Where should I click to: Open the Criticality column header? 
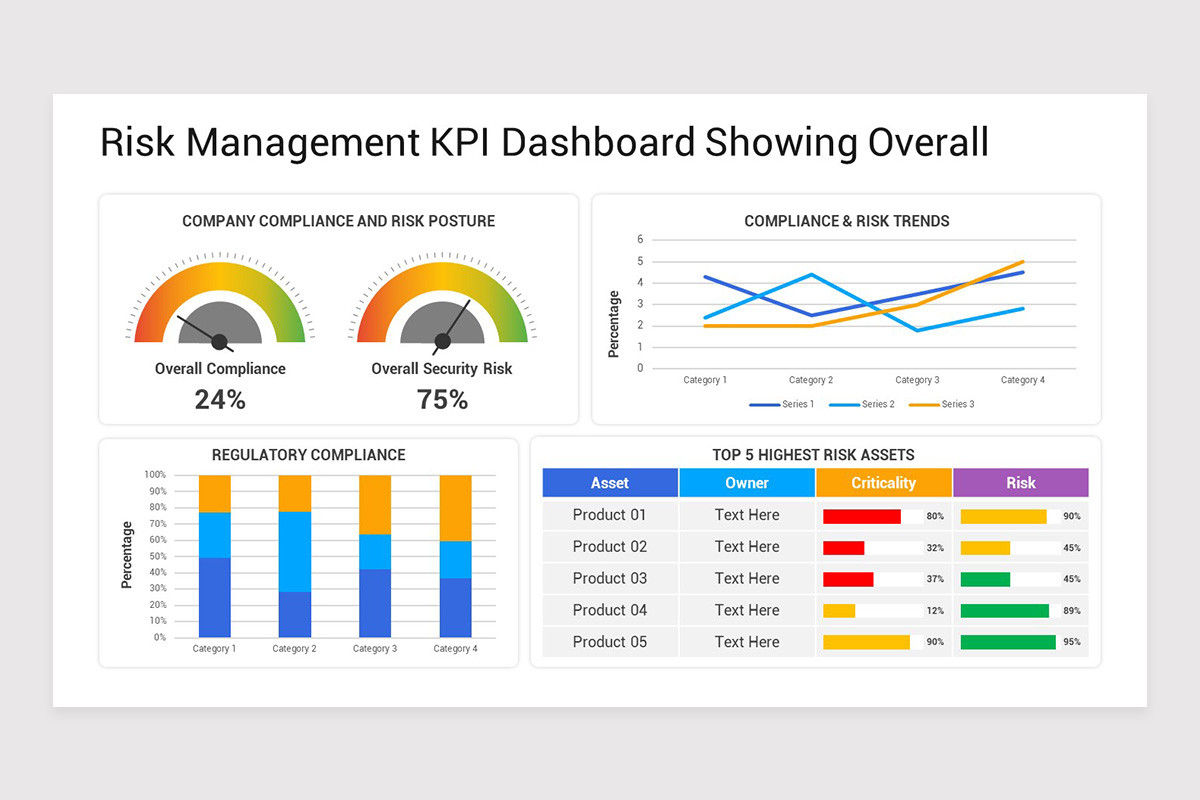884,482
